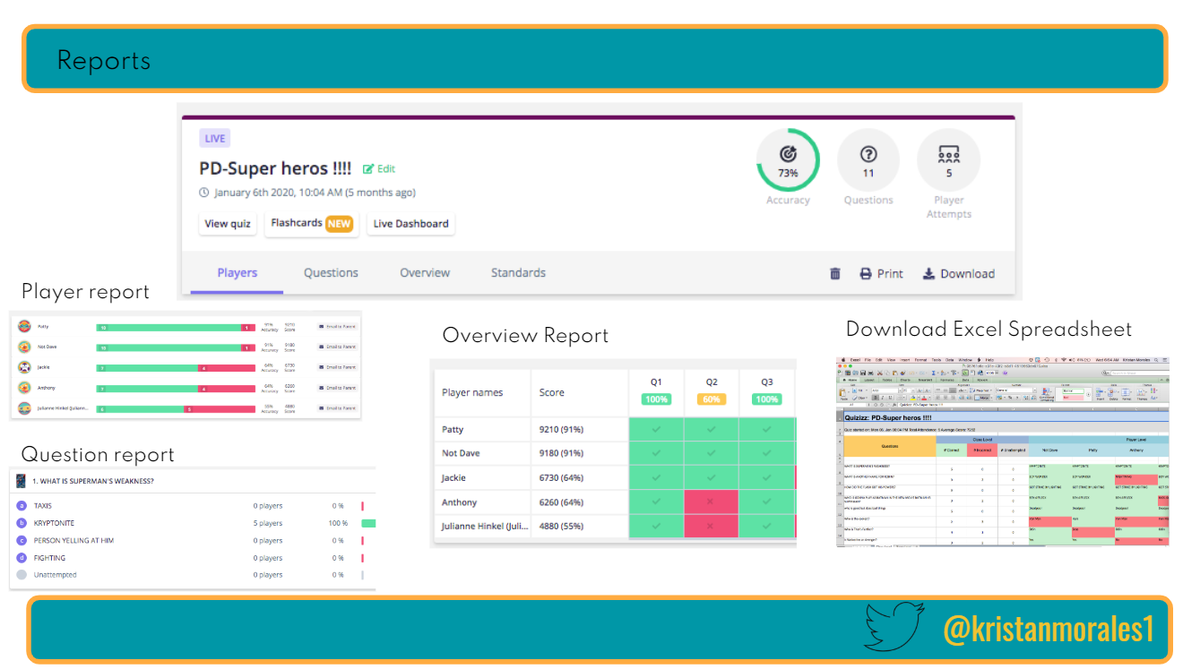1200x669 pixels.
Task: Click Patty's avatar in player report
Action: [25, 327]
